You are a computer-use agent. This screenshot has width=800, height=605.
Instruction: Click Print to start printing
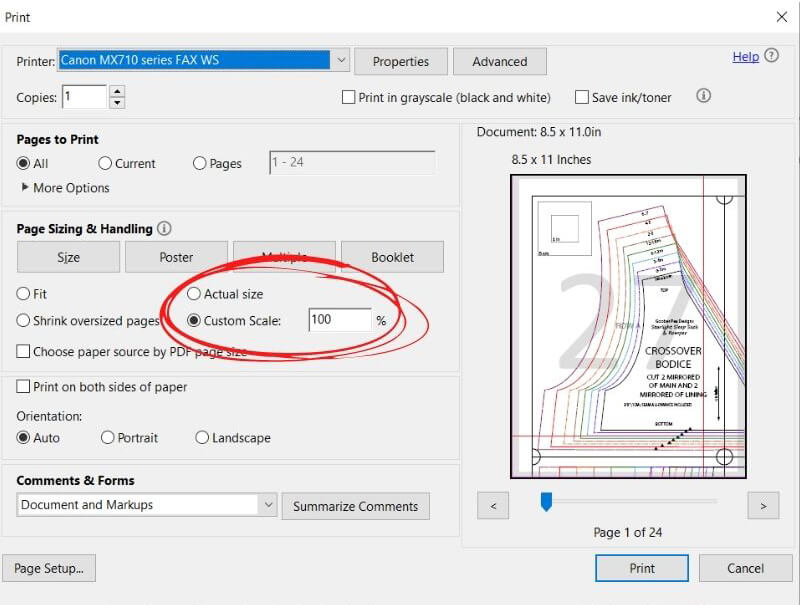(641, 568)
